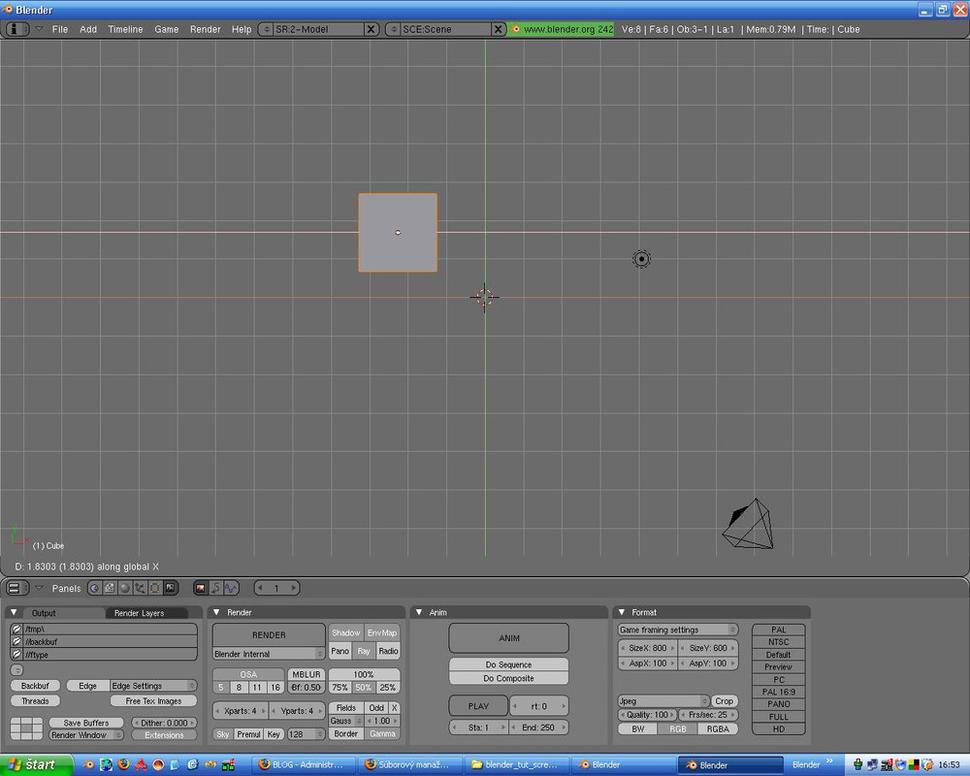The image size is (970, 776).
Task: Open the info window type selector icon
Action: click(17, 29)
